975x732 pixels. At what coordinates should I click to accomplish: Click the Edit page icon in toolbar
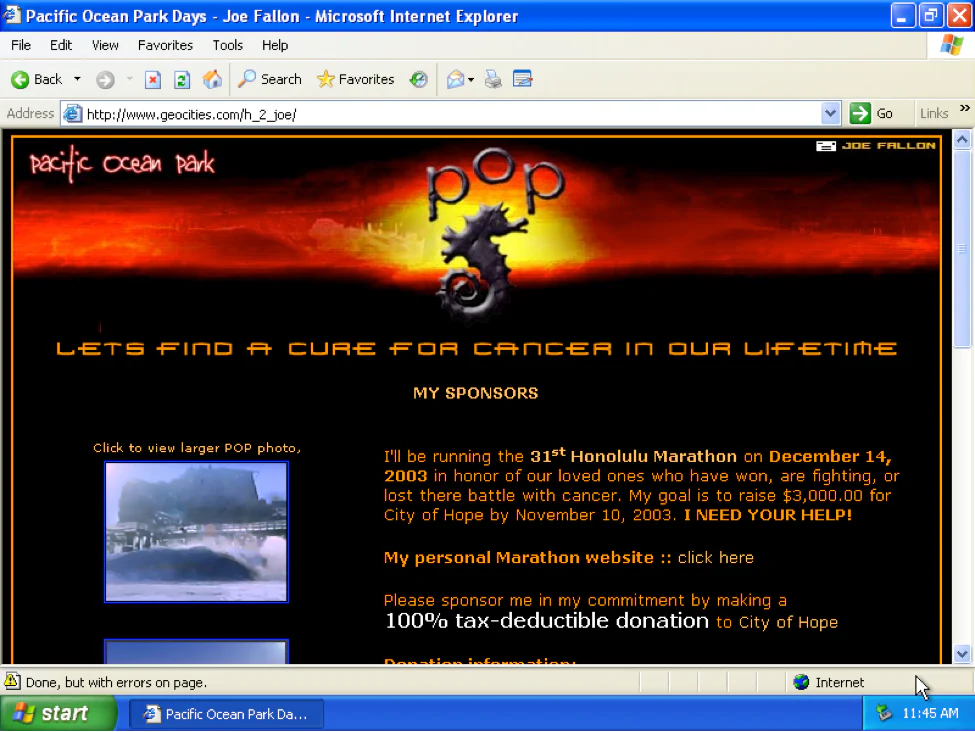[x=522, y=80]
